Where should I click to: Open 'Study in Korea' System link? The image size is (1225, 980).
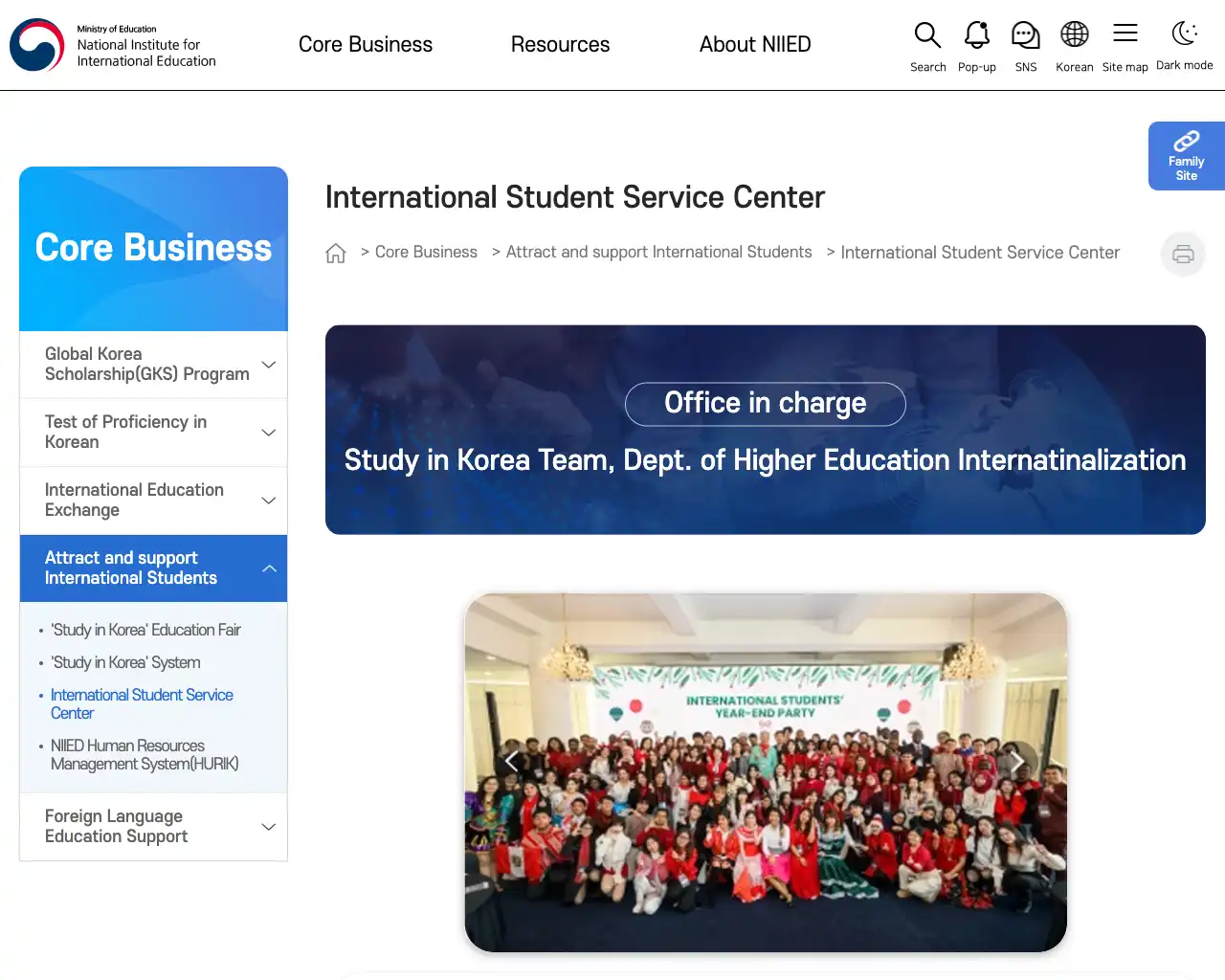tap(125, 662)
